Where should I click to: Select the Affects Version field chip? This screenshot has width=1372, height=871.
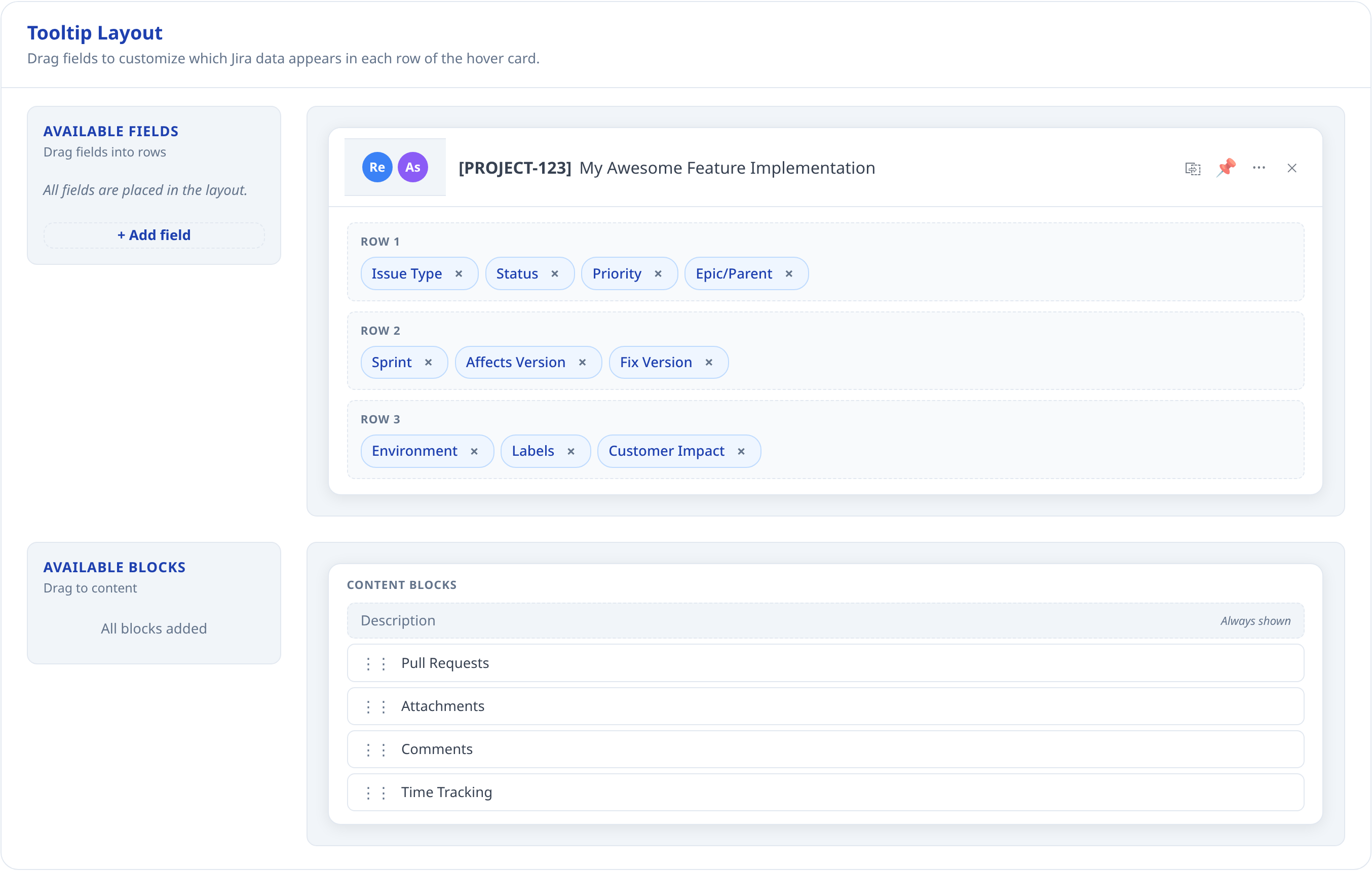click(515, 362)
